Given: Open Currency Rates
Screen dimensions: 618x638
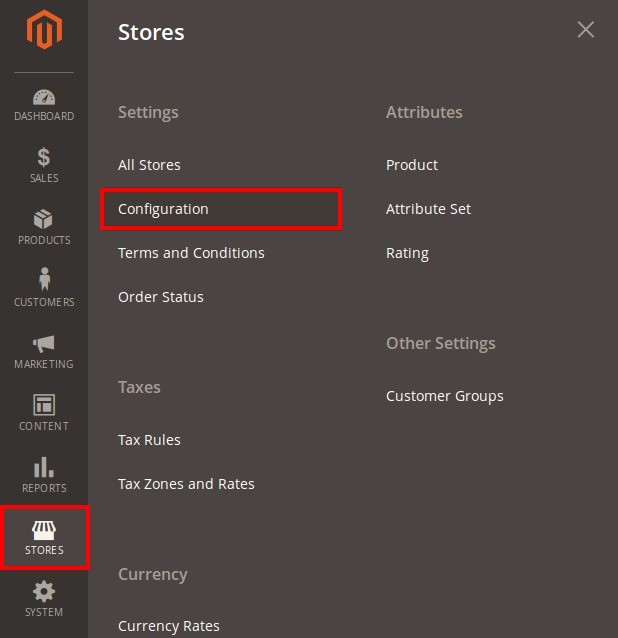Looking at the screenshot, I should (x=168, y=626).
